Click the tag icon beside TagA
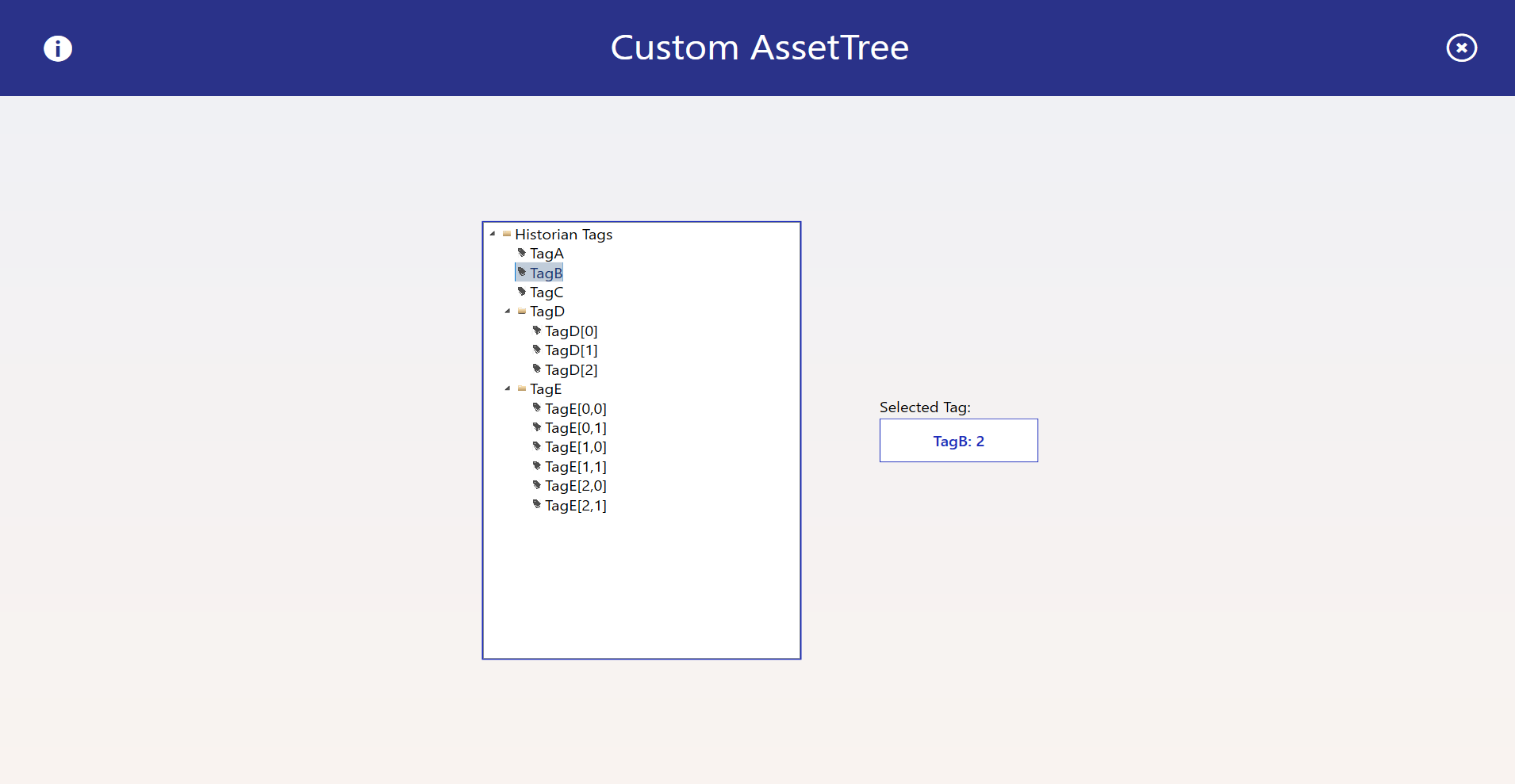Image resolution: width=1515 pixels, height=784 pixels. 522,253
